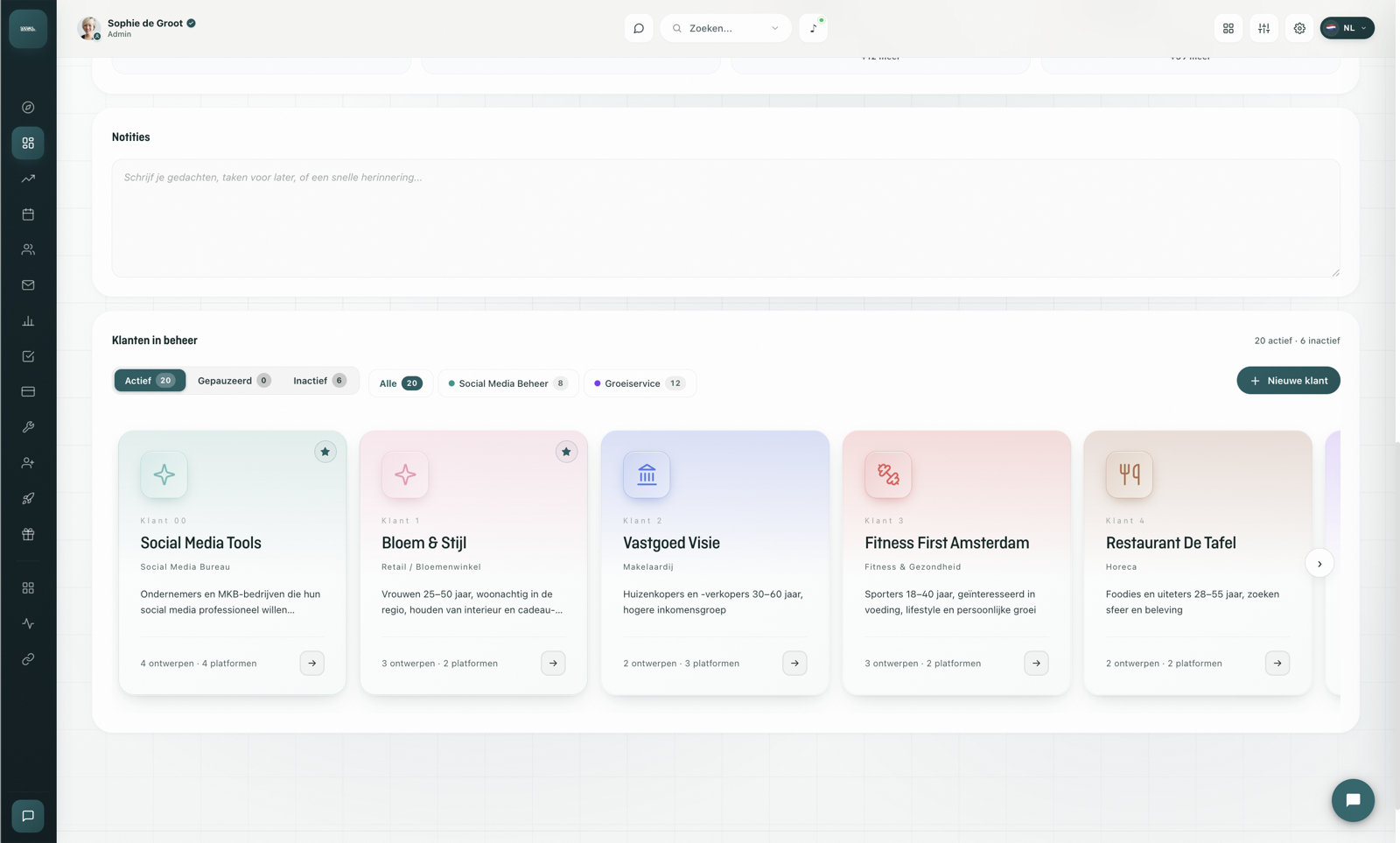Open the gift icon in sidebar
The width and height of the screenshot is (1400, 843).
coord(28,534)
